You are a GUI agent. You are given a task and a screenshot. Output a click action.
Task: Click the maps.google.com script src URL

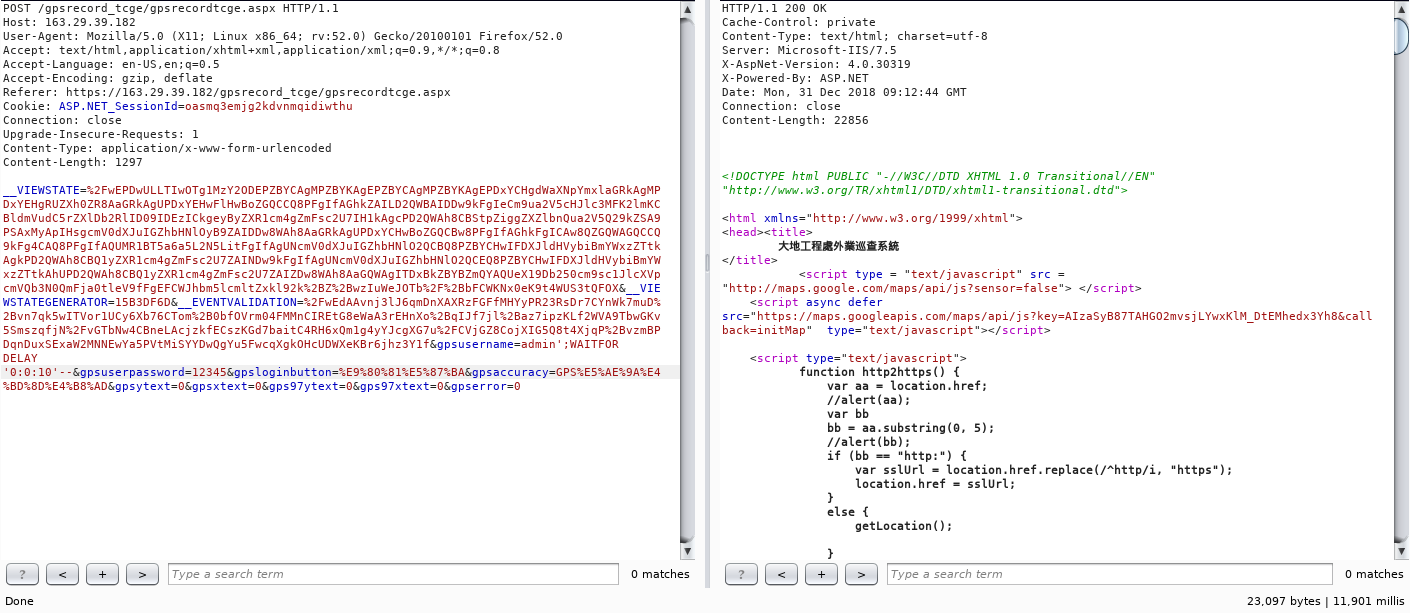click(893, 288)
